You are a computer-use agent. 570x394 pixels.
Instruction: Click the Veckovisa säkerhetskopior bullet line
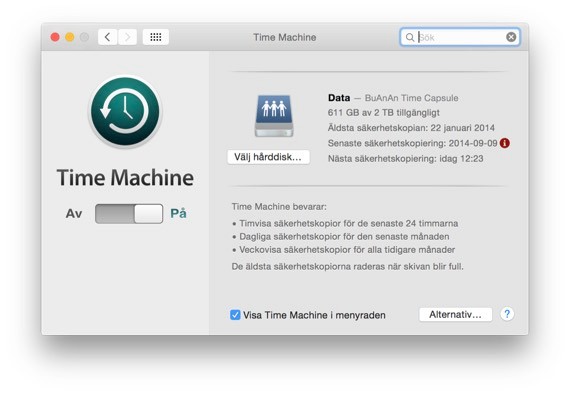[344, 250]
